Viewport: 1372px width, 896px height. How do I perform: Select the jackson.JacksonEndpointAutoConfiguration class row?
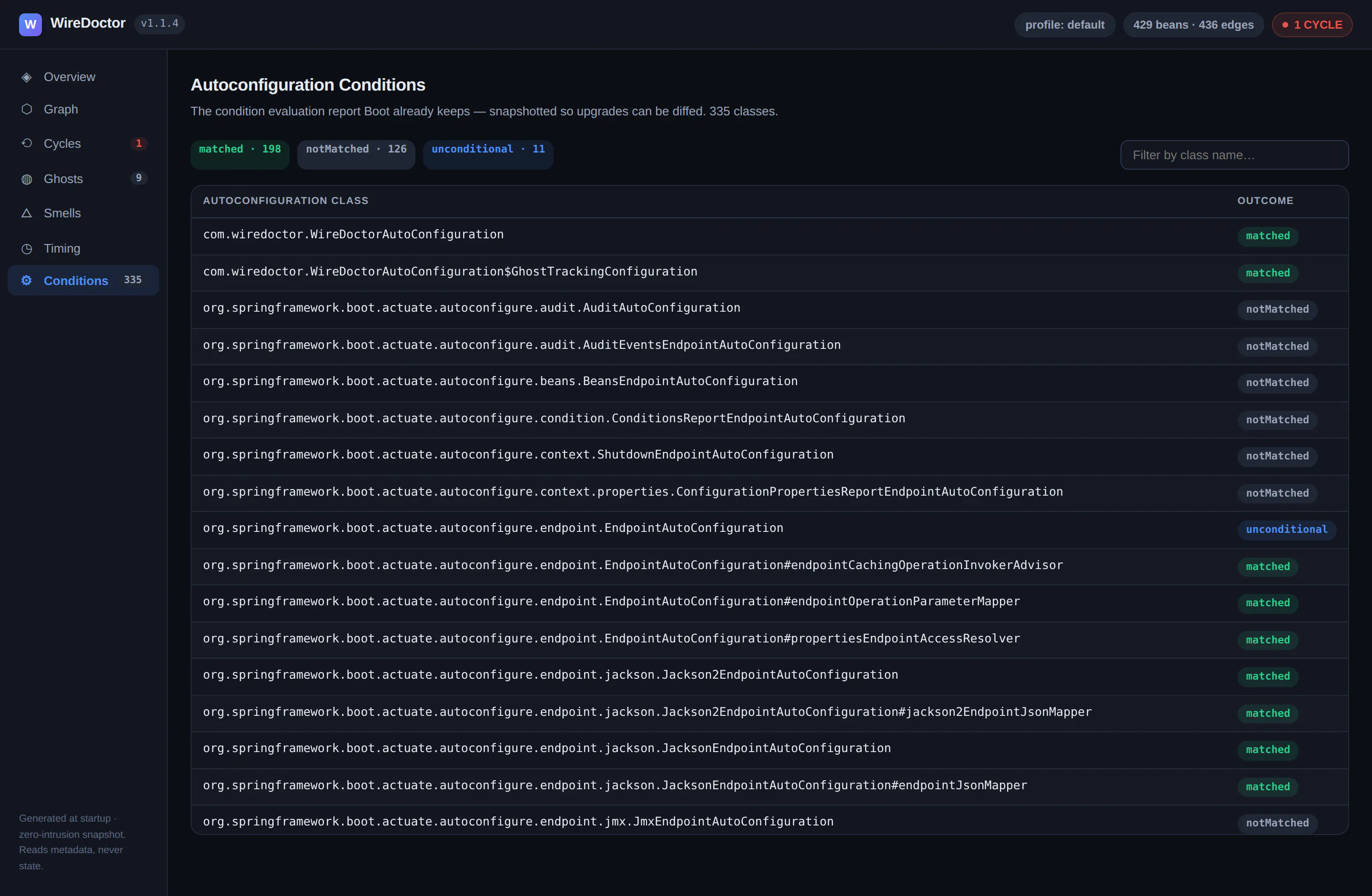tap(769, 750)
